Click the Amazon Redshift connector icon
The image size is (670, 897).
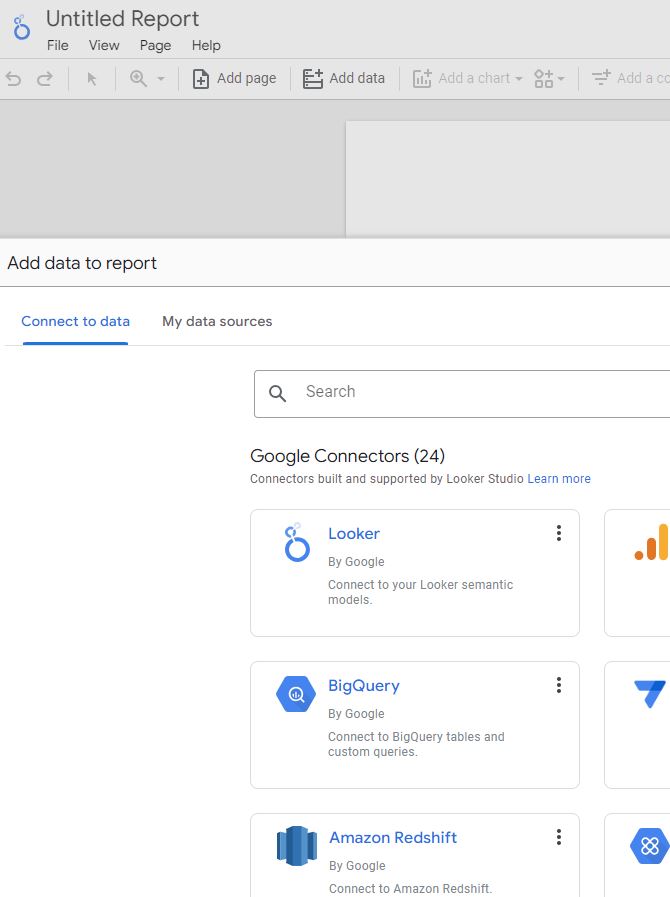click(296, 846)
